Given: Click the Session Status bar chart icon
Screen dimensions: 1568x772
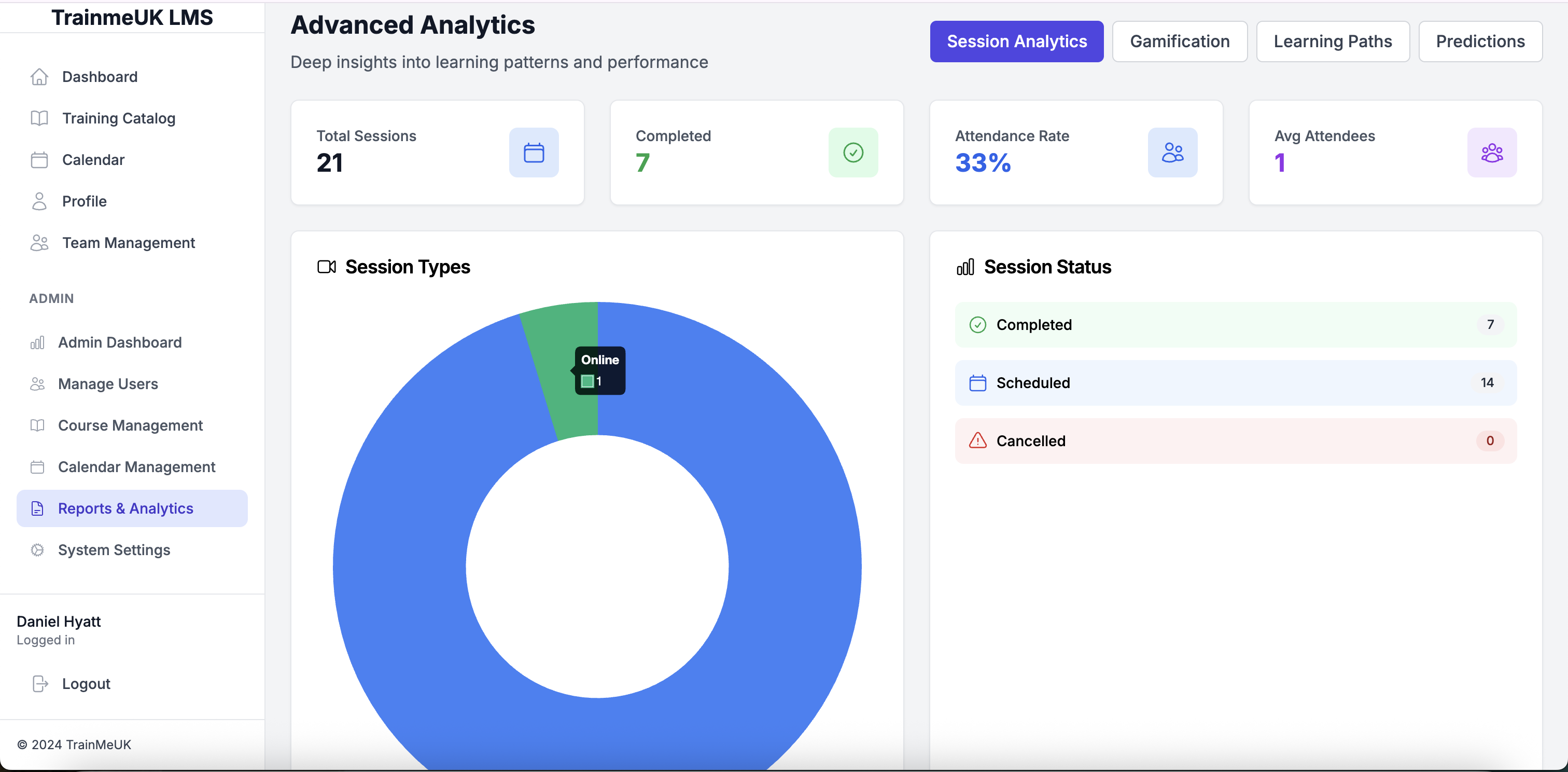Looking at the screenshot, I should coord(965,267).
